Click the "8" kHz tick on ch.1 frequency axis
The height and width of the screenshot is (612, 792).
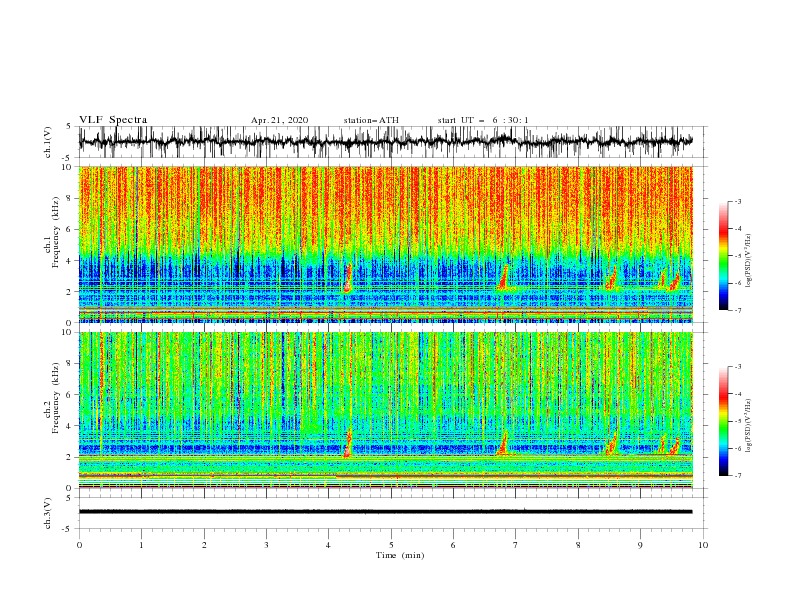pos(70,198)
